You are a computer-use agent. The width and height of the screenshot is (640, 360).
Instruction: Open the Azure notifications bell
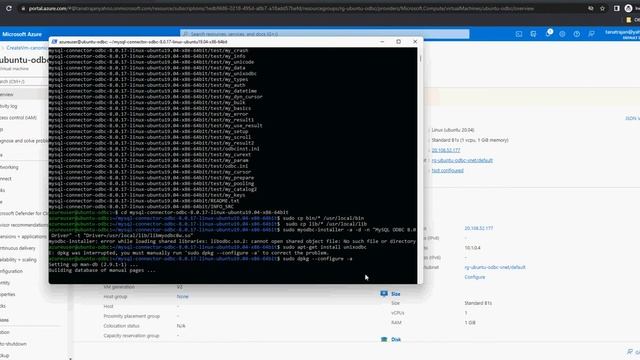click(548, 33)
